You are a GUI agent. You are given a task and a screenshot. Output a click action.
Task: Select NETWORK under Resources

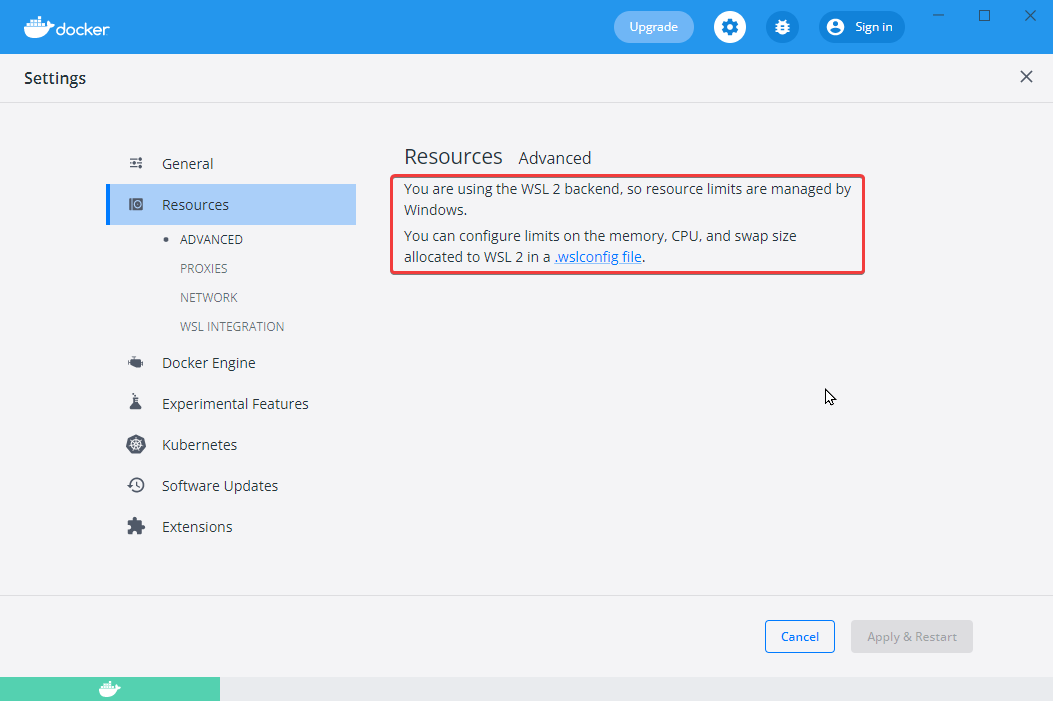point(209,297)
